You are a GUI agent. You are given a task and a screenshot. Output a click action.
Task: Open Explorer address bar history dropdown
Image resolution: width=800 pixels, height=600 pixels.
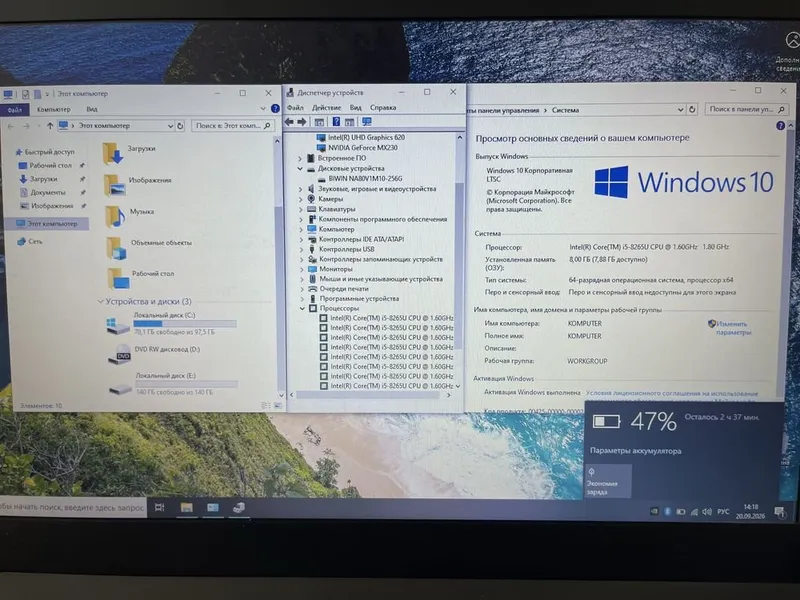[170, 126]
